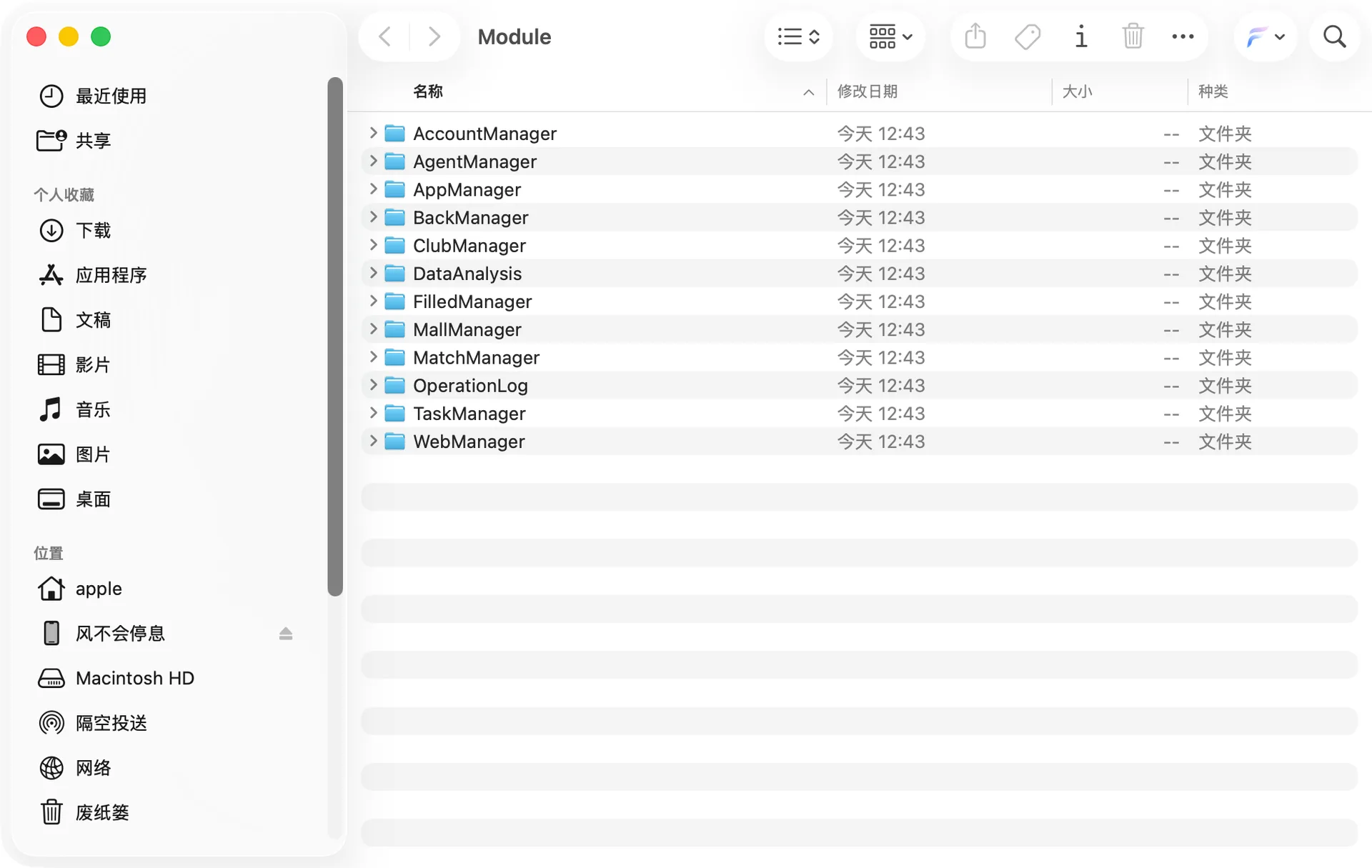Sort by the 名称 column header
This screenshot has width=1372, height=868.
(428, 91)
